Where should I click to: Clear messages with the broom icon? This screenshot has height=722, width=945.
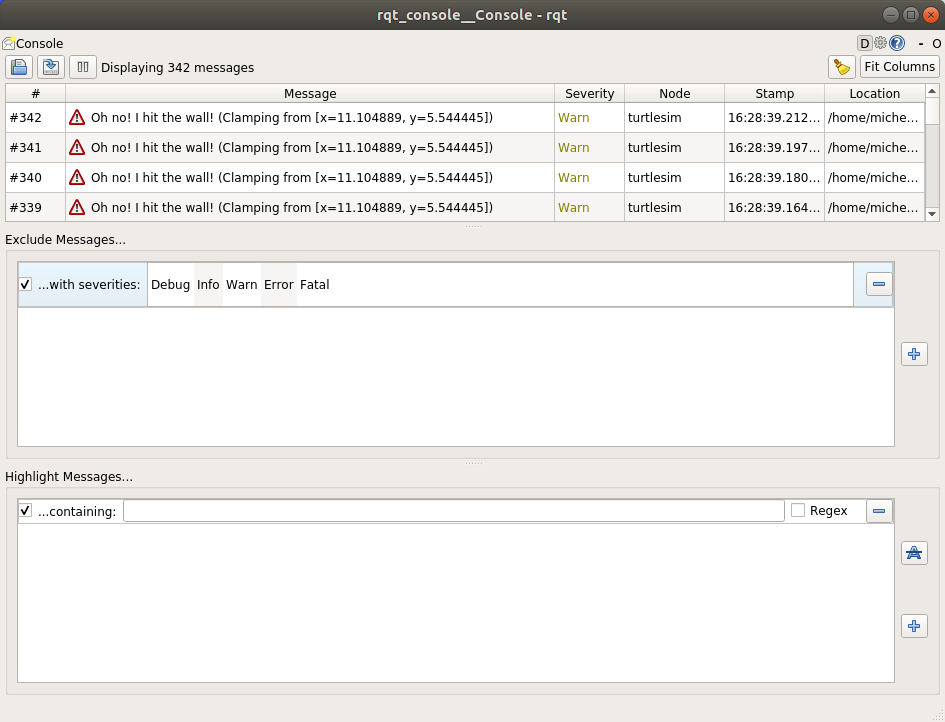[841, 67]
